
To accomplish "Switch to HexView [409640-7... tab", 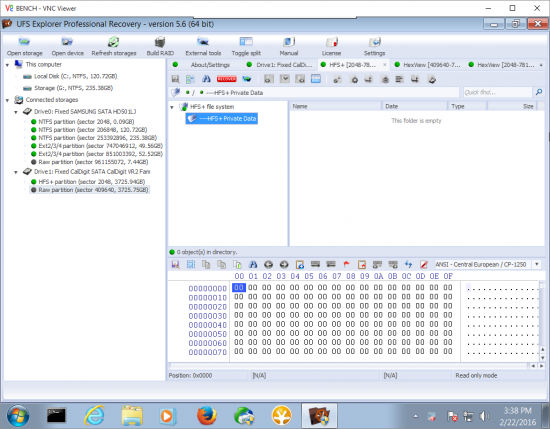I will pyautogui.click(x=428, y=65).
